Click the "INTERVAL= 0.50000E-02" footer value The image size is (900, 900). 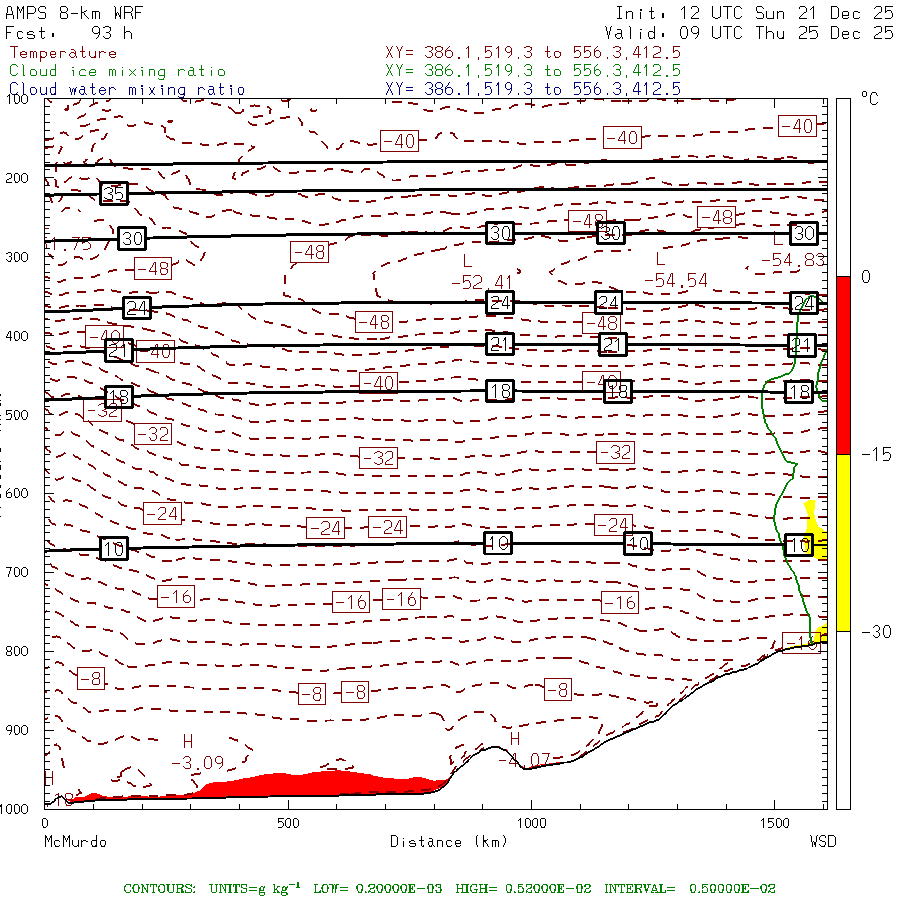coord(689,889)
